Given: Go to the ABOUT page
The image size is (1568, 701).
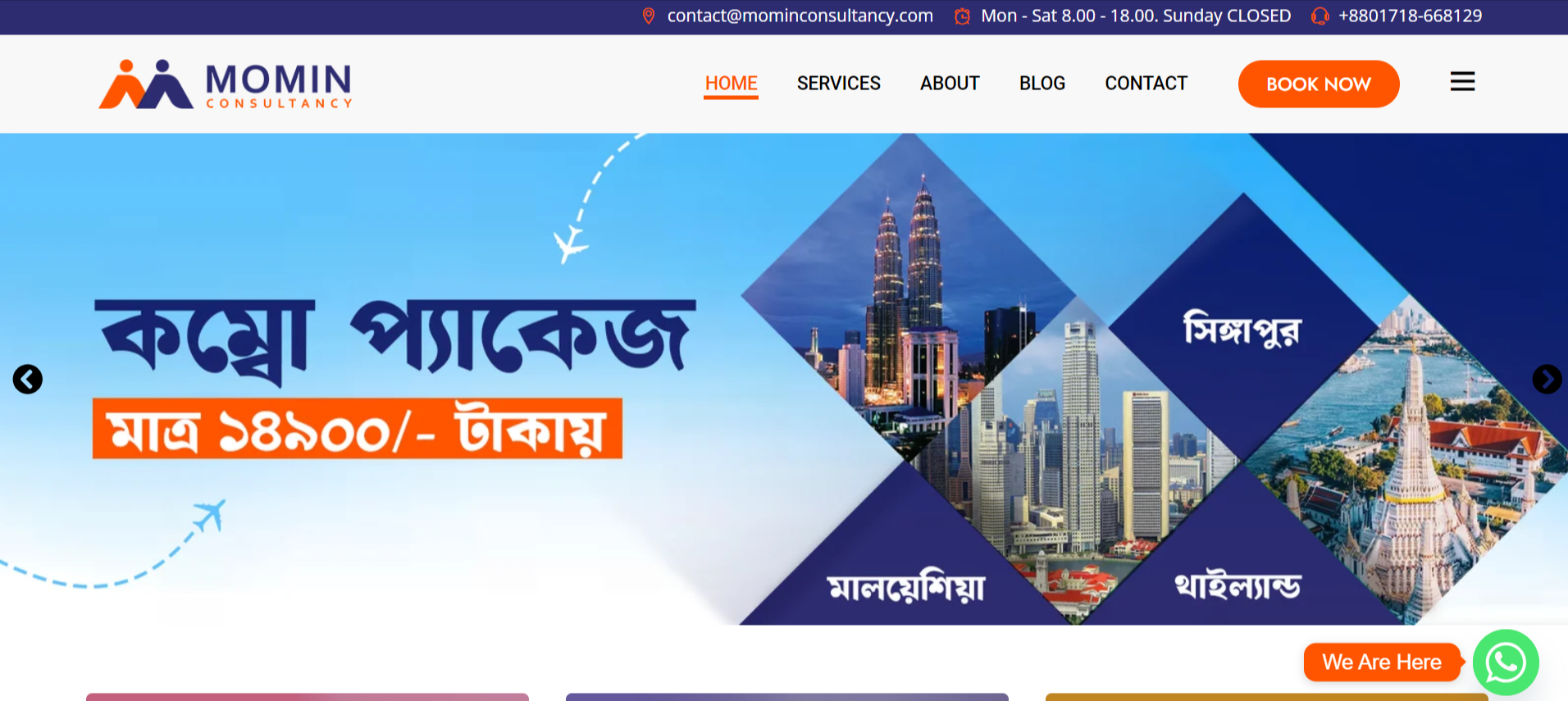Looking at the screenshot, I should coord(950,84).
